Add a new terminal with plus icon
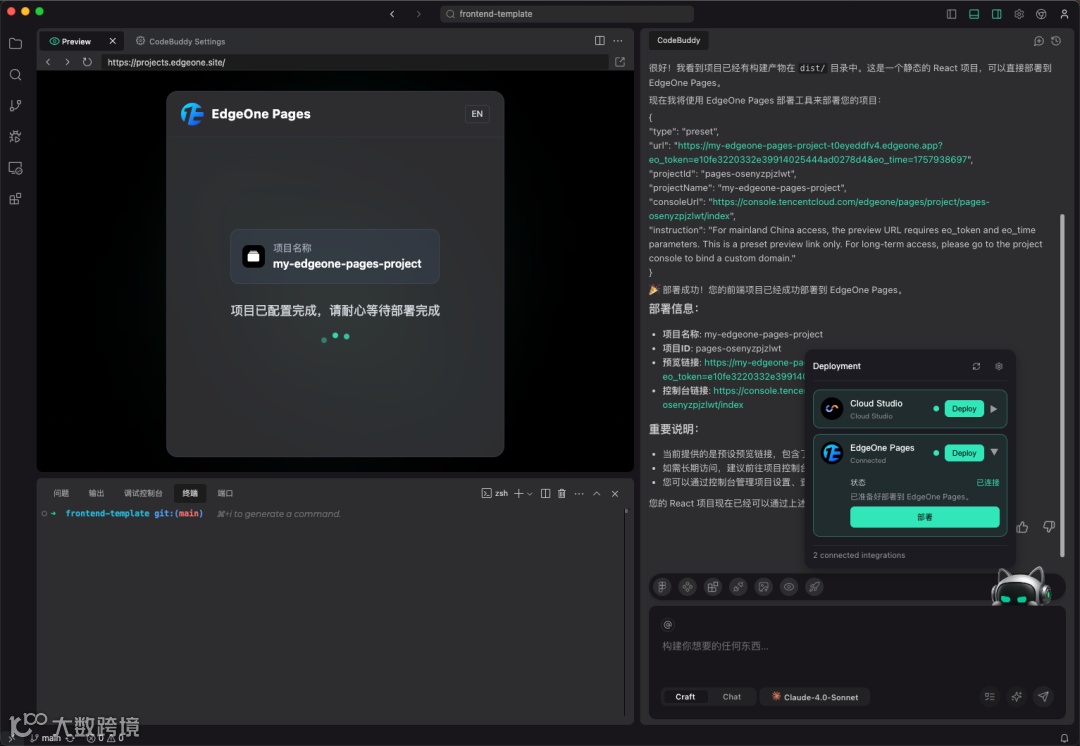The image size is (1080, 746). [519, 493]
